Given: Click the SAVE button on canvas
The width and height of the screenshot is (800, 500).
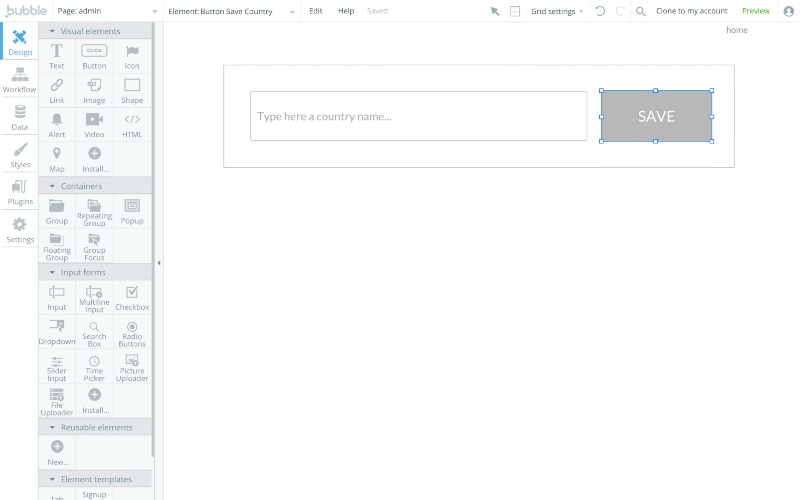Looking at the screenshot, I should [x=656, y=116].
